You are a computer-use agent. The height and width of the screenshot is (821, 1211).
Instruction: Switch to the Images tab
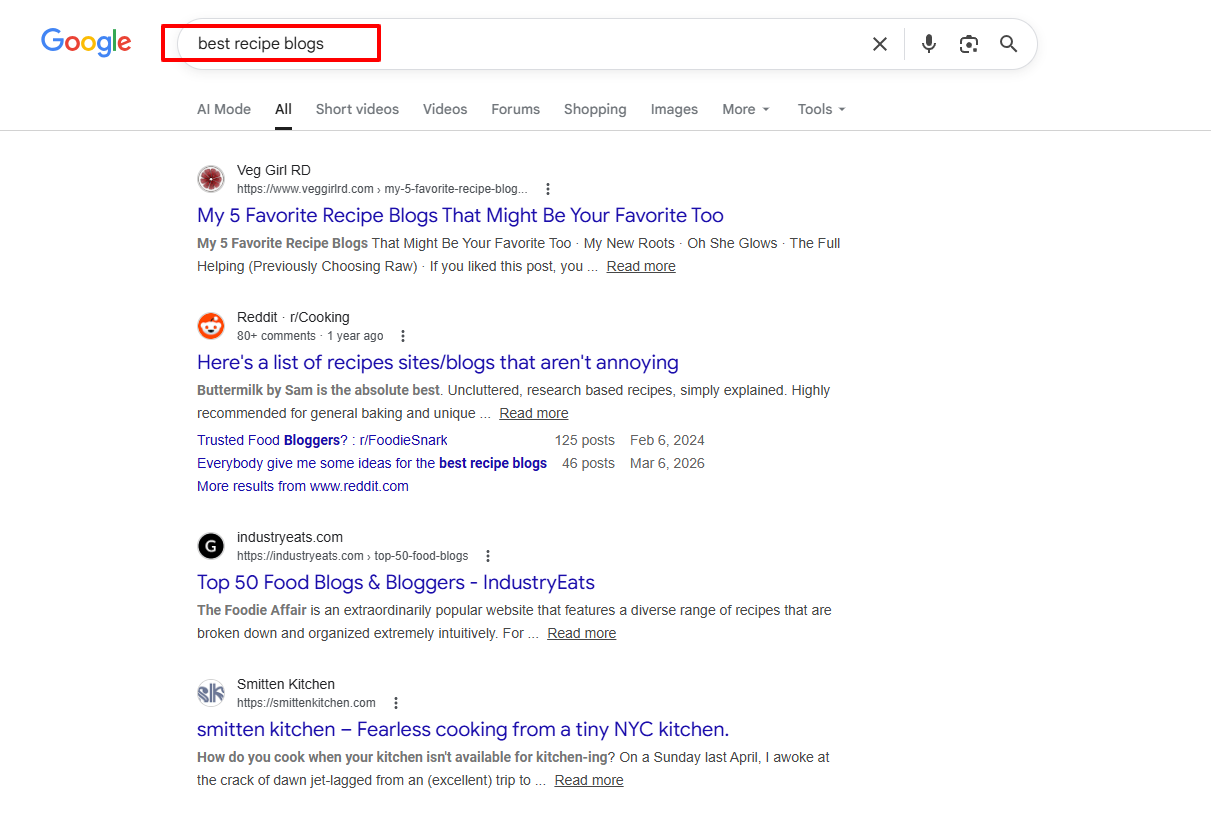point(674,109)
